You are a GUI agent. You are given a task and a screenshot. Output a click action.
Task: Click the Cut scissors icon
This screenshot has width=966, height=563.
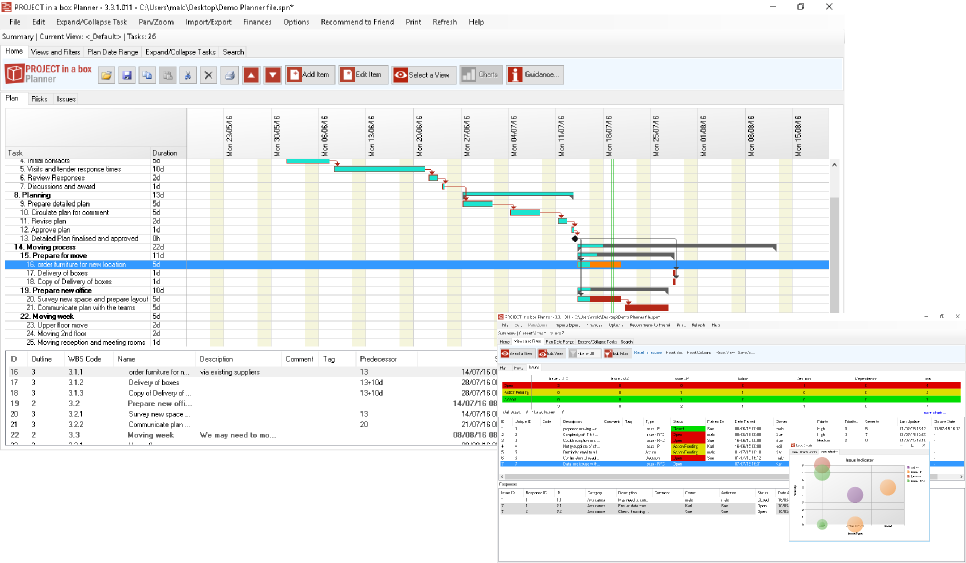pyautogui.click(x=188, y=75)
